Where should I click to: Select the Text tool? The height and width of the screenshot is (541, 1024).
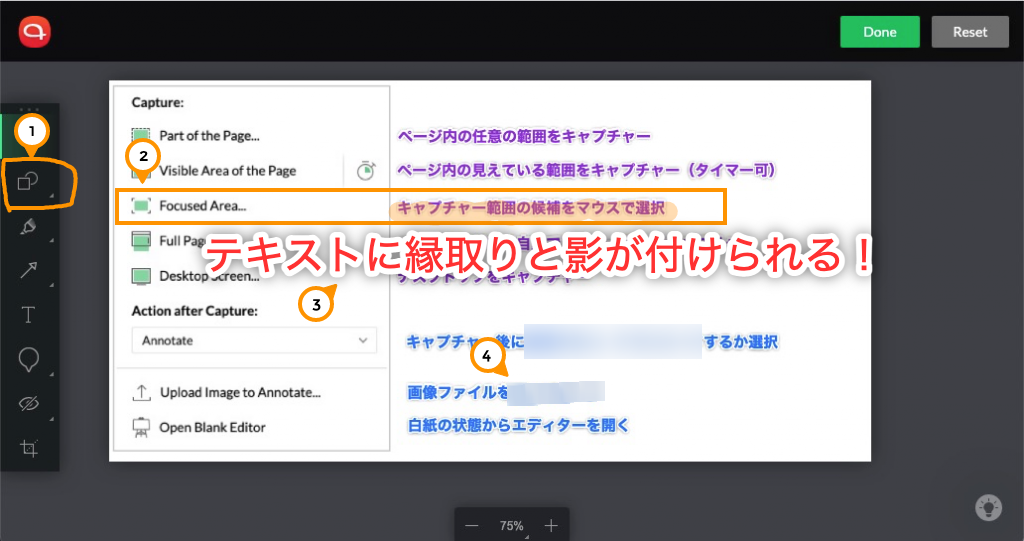pos(28,316)
